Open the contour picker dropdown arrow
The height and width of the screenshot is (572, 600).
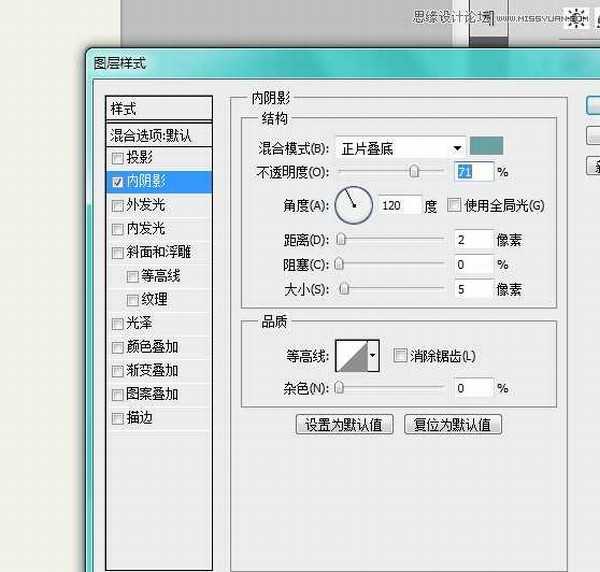374,355
